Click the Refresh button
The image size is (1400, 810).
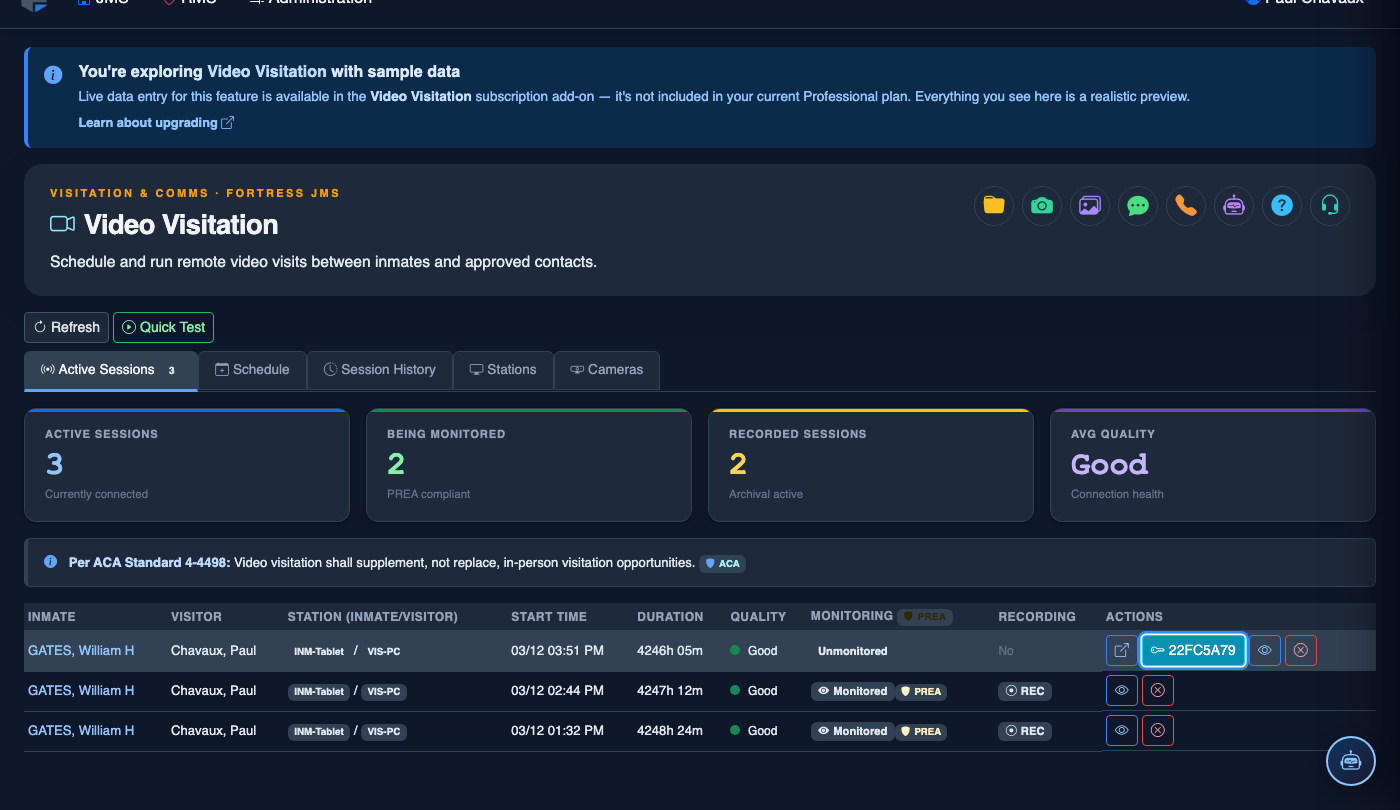[67, 327]
